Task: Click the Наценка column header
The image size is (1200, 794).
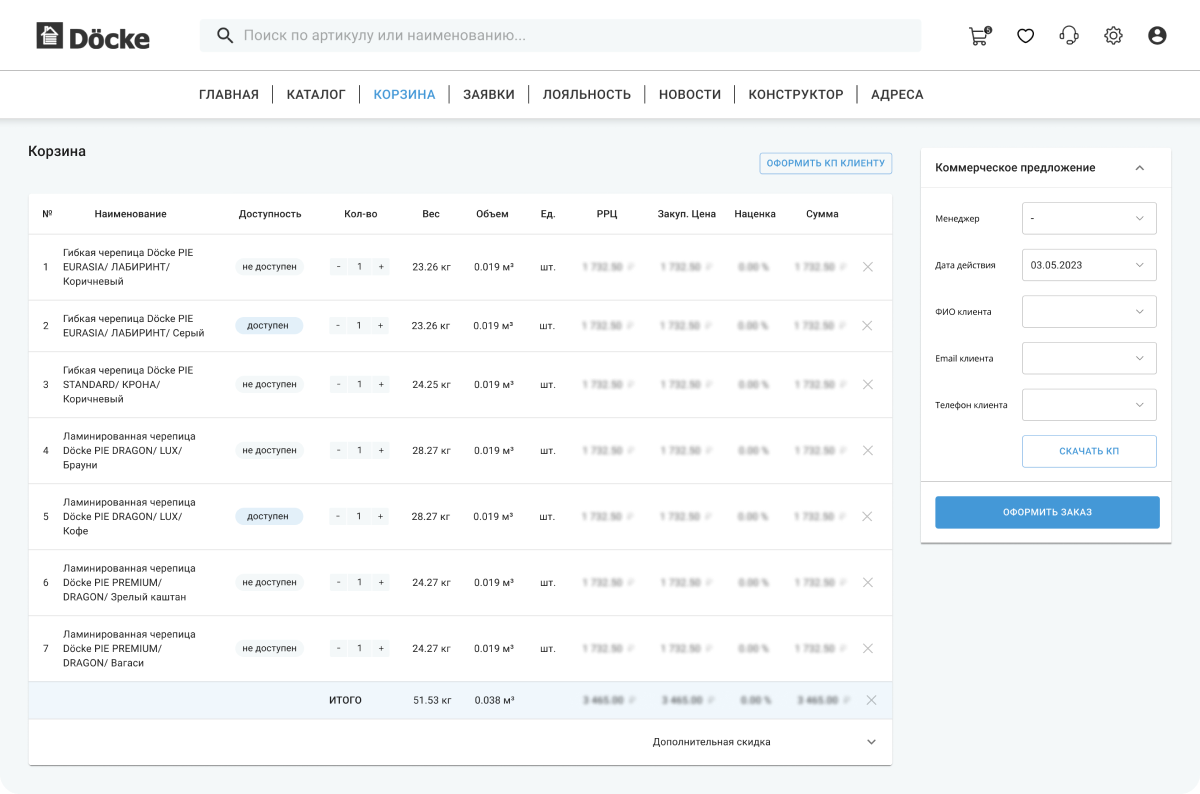Action: (x=755, y=214)
